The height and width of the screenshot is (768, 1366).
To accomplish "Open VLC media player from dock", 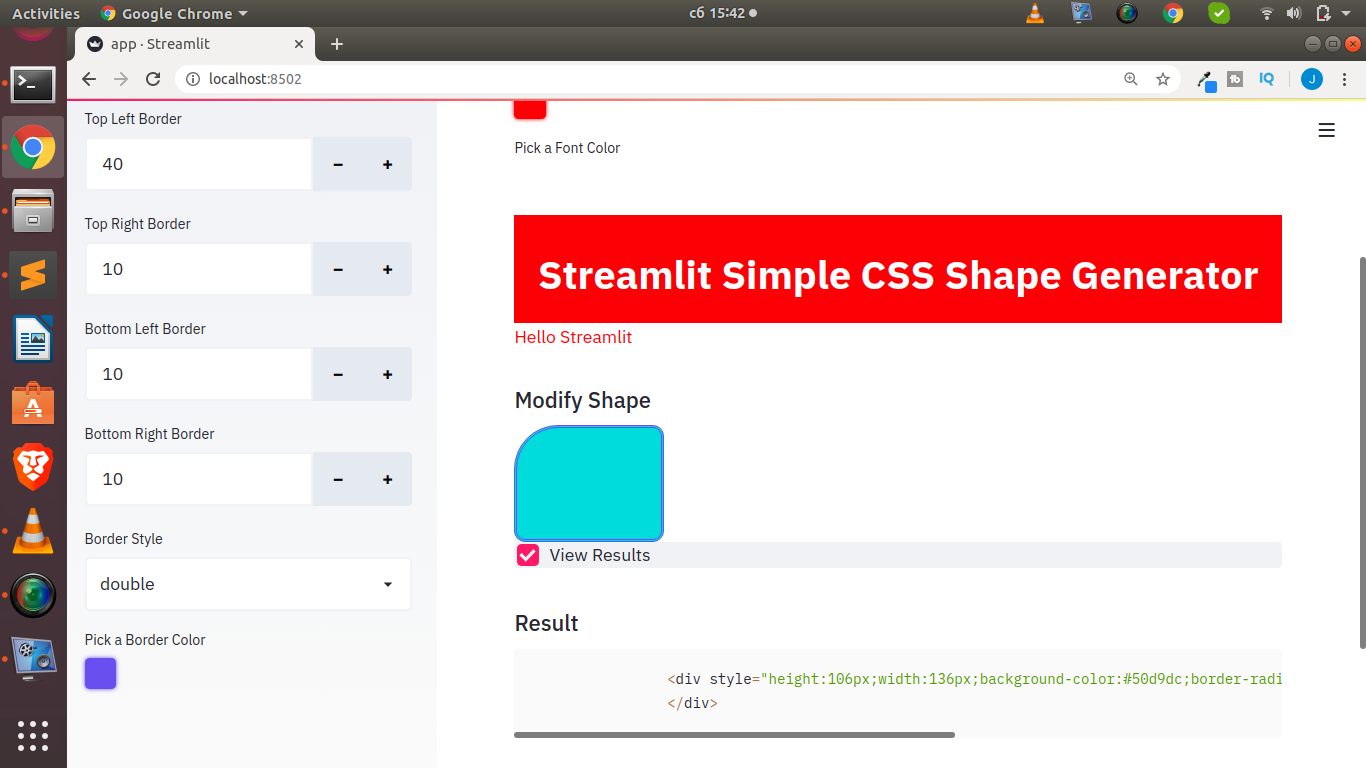I will [33, 530].
